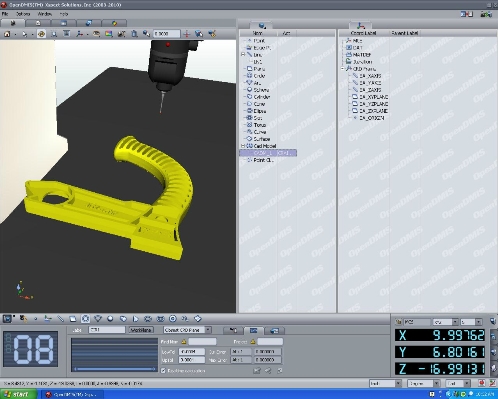
Task: Click the WorkPlane button
Action: 141,330
